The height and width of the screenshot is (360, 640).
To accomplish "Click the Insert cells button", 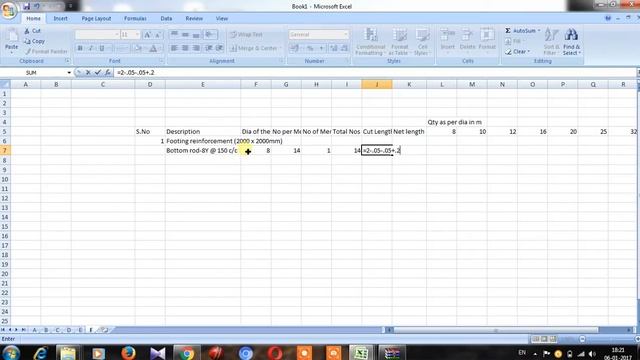I will coord(447,40).
